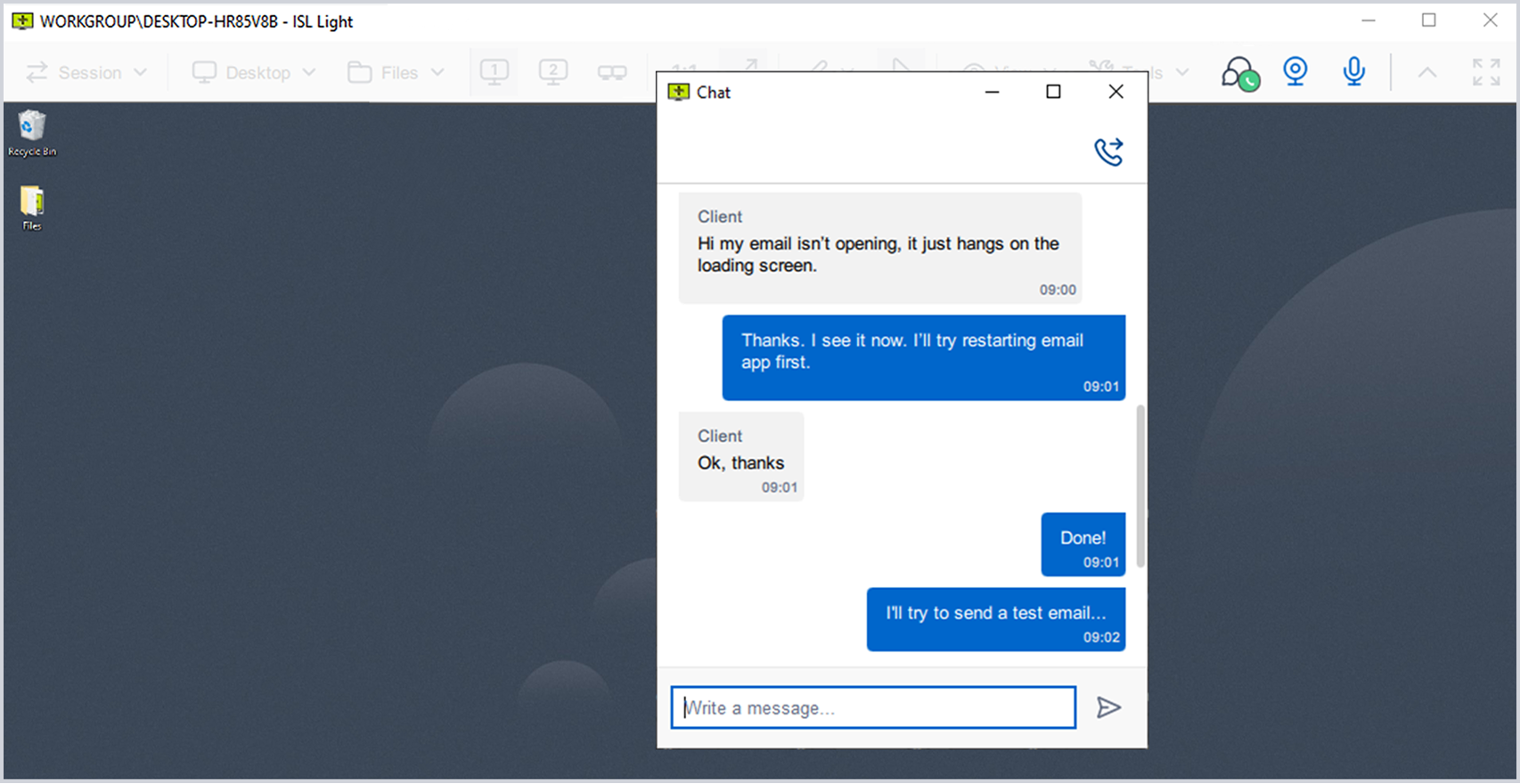The height and width of the screenshot is (784, 1520).
Task: Click the send message arrow
Action: (1108, 707)
